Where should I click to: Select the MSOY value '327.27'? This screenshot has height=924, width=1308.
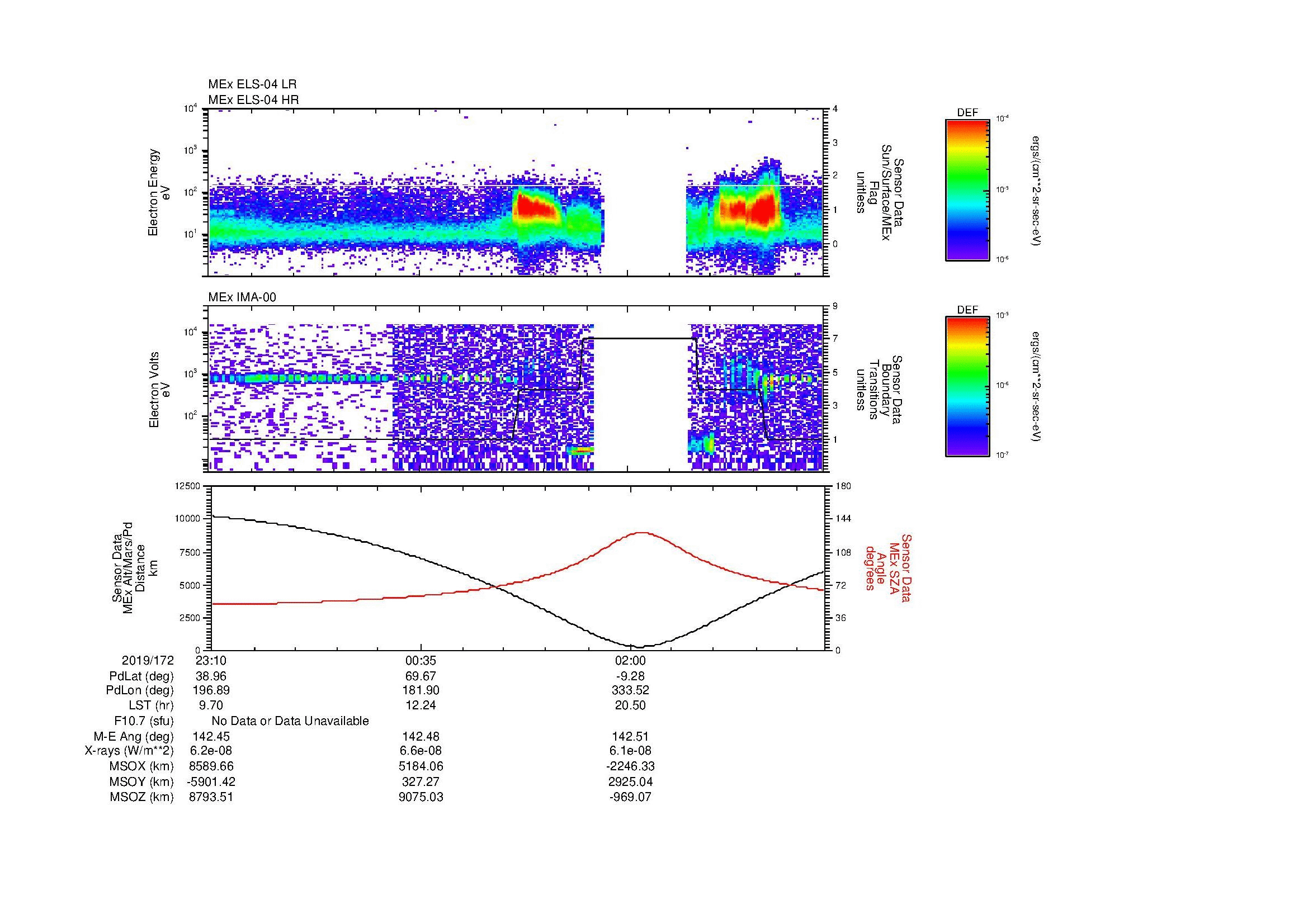[x=421, y=781]
